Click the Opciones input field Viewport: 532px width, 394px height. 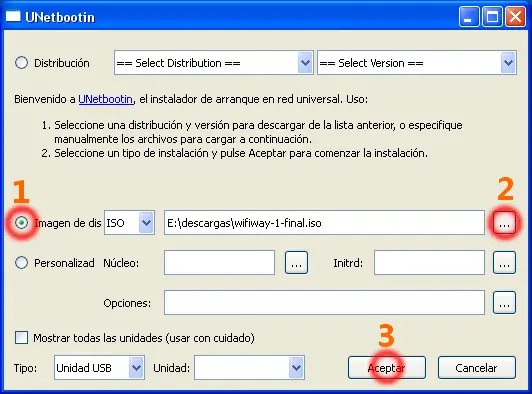[x=324, y=302]
